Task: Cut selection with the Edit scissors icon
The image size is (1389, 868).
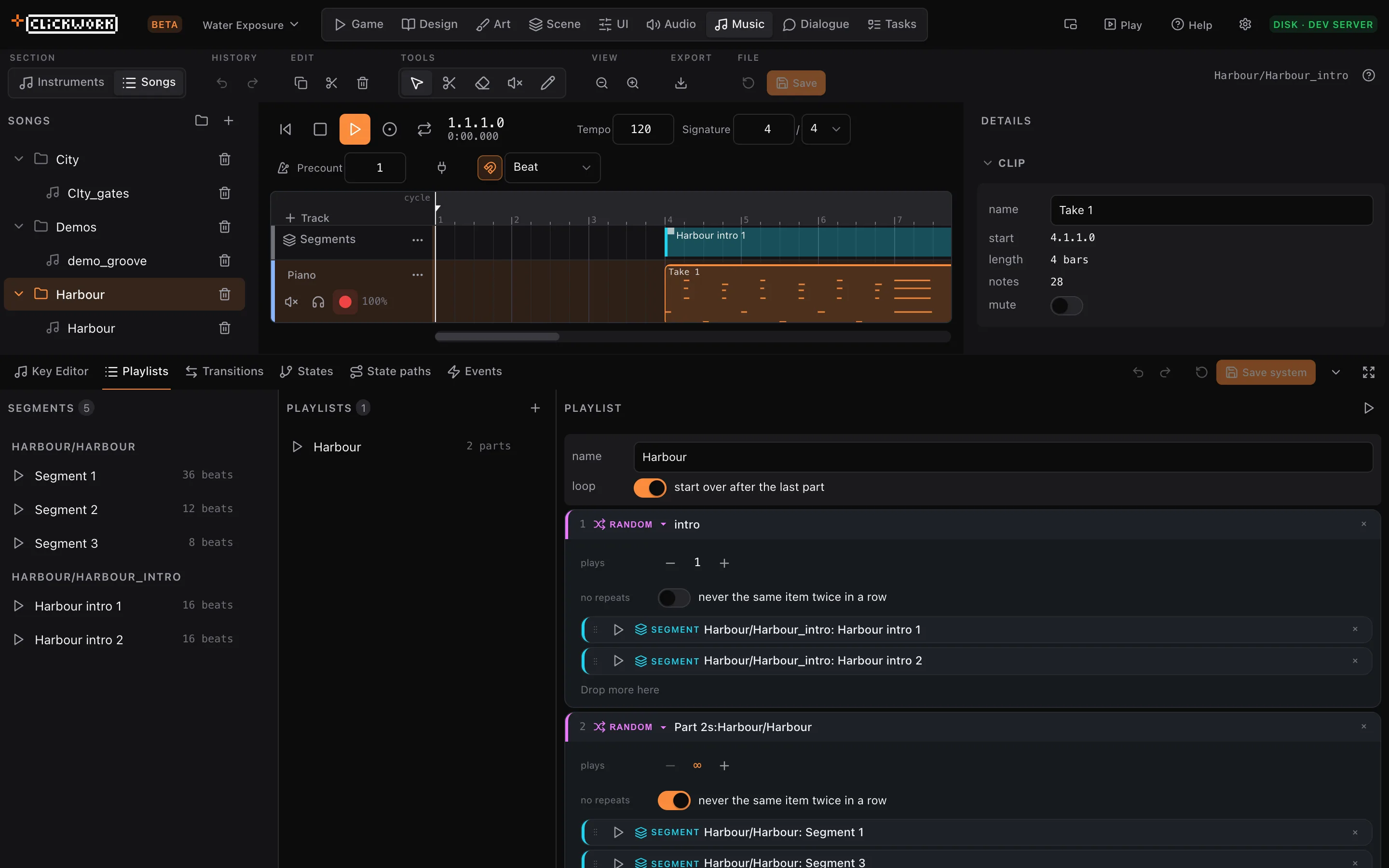Action: coord(332,83)
